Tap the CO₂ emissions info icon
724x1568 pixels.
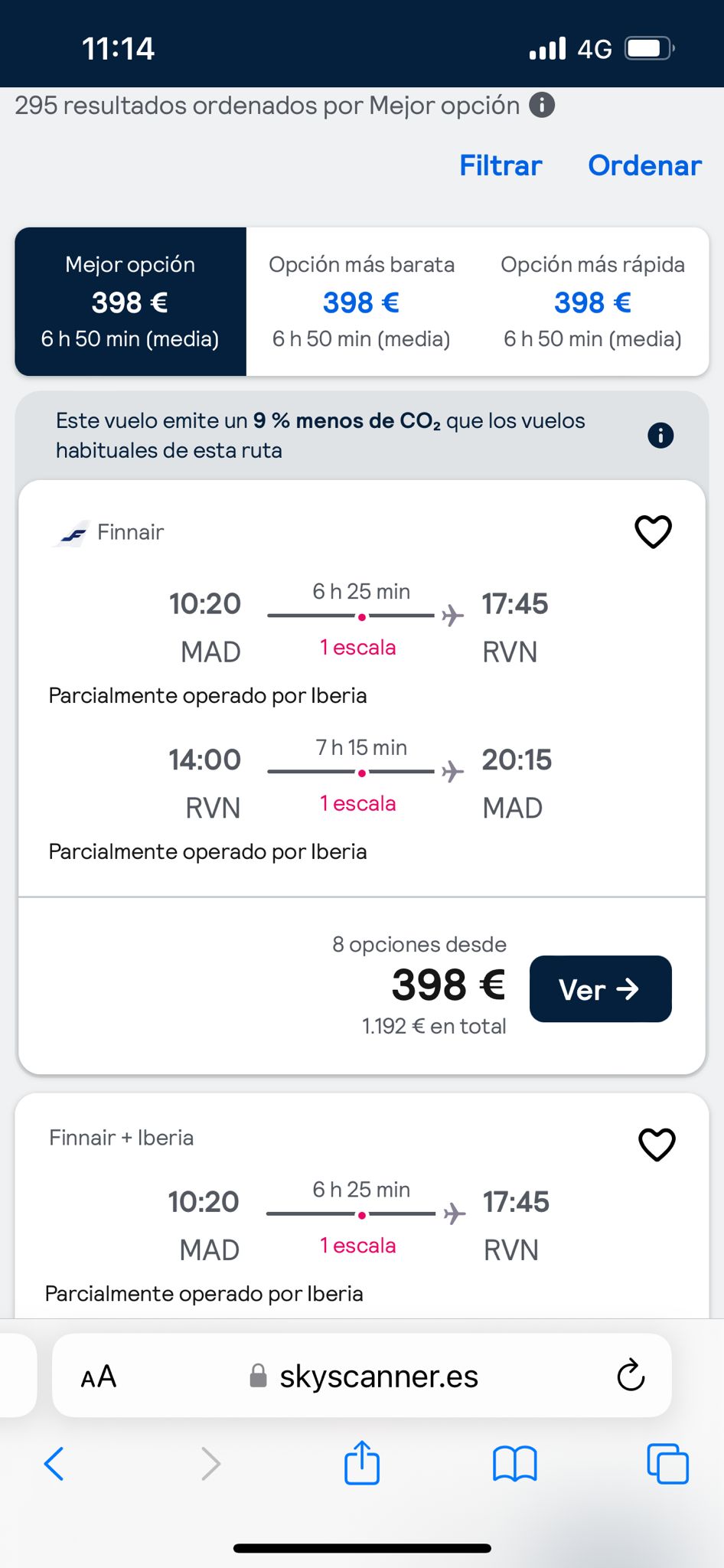(x=660, y=436)
